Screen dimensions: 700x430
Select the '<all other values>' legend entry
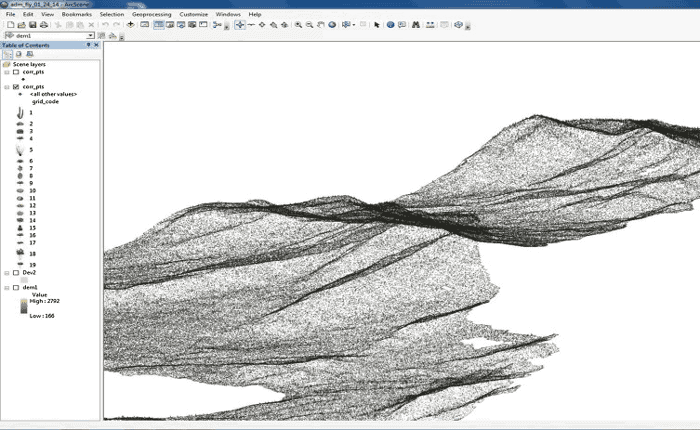click(53, 94)
